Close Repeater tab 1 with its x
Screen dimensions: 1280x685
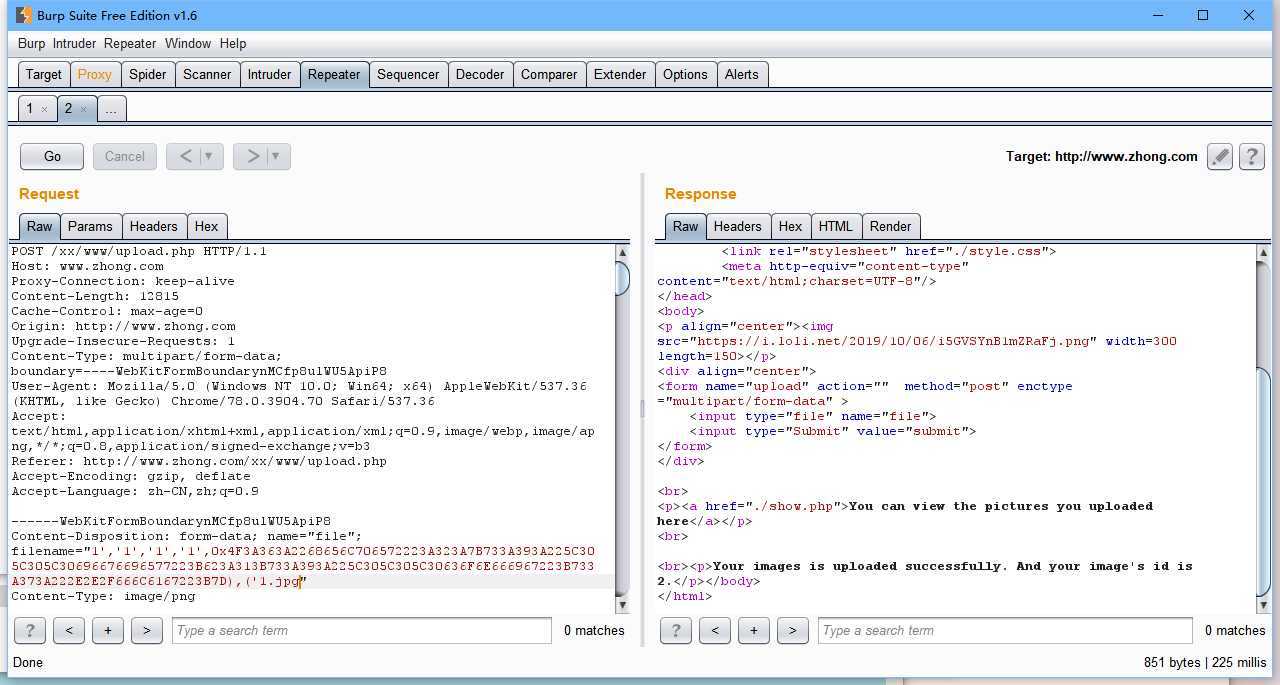coord(45,109)
